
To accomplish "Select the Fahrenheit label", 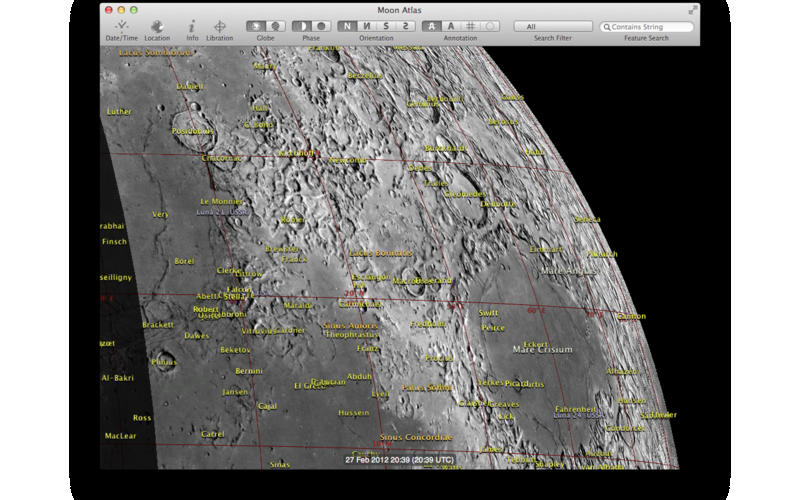I will click(576, 409).
